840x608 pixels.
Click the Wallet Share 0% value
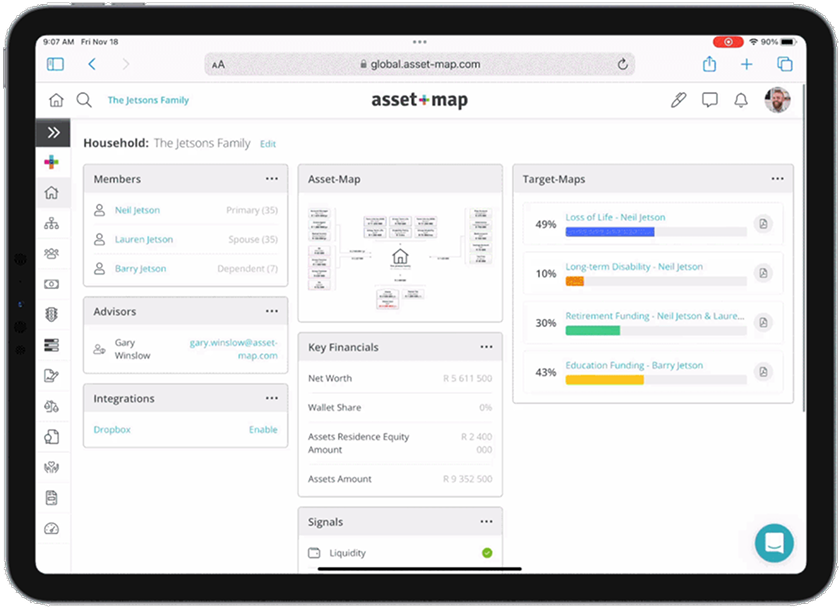(x=485, y=408)
